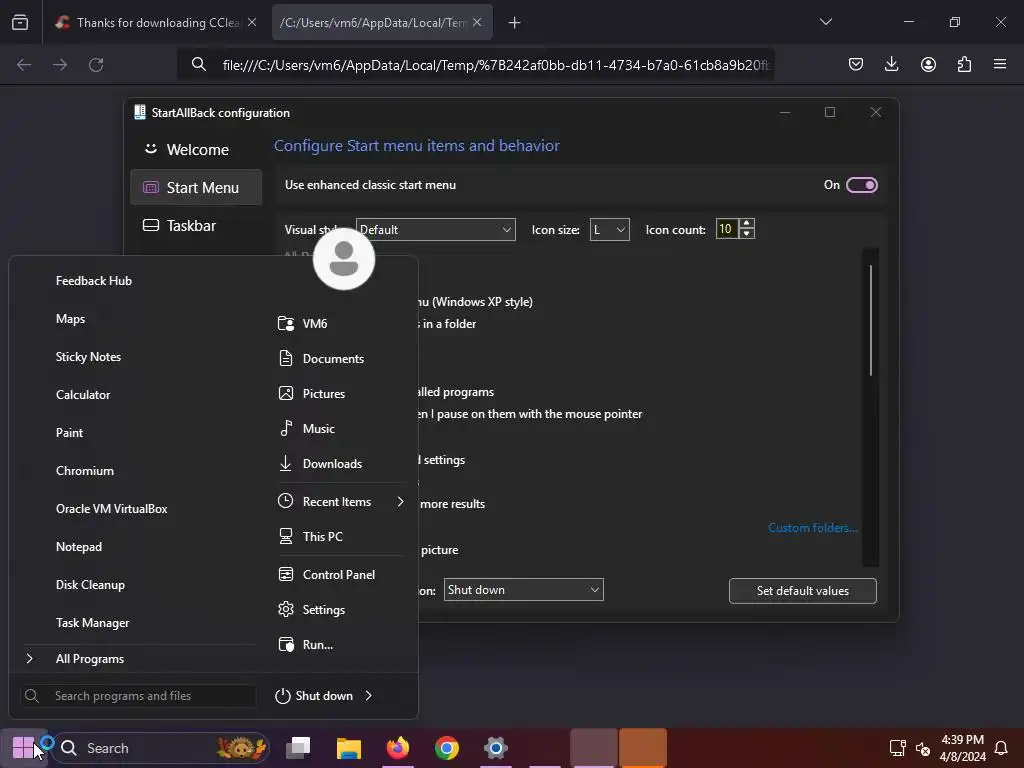Click the Shut down power button
Viewport: 1024px width, 768px height.
coord(314,696)
